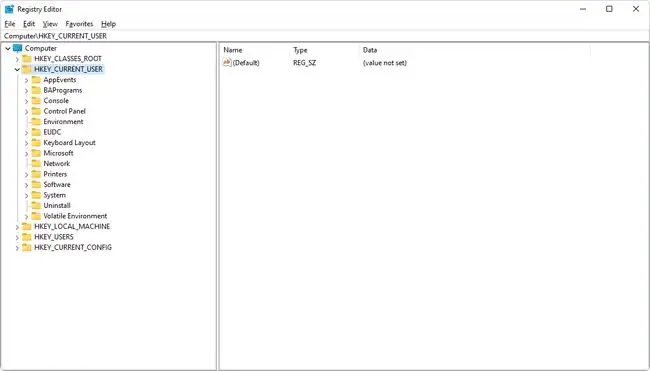The image size is (650, 371).
Task: Open the Favorites menu
Action: 79,24
